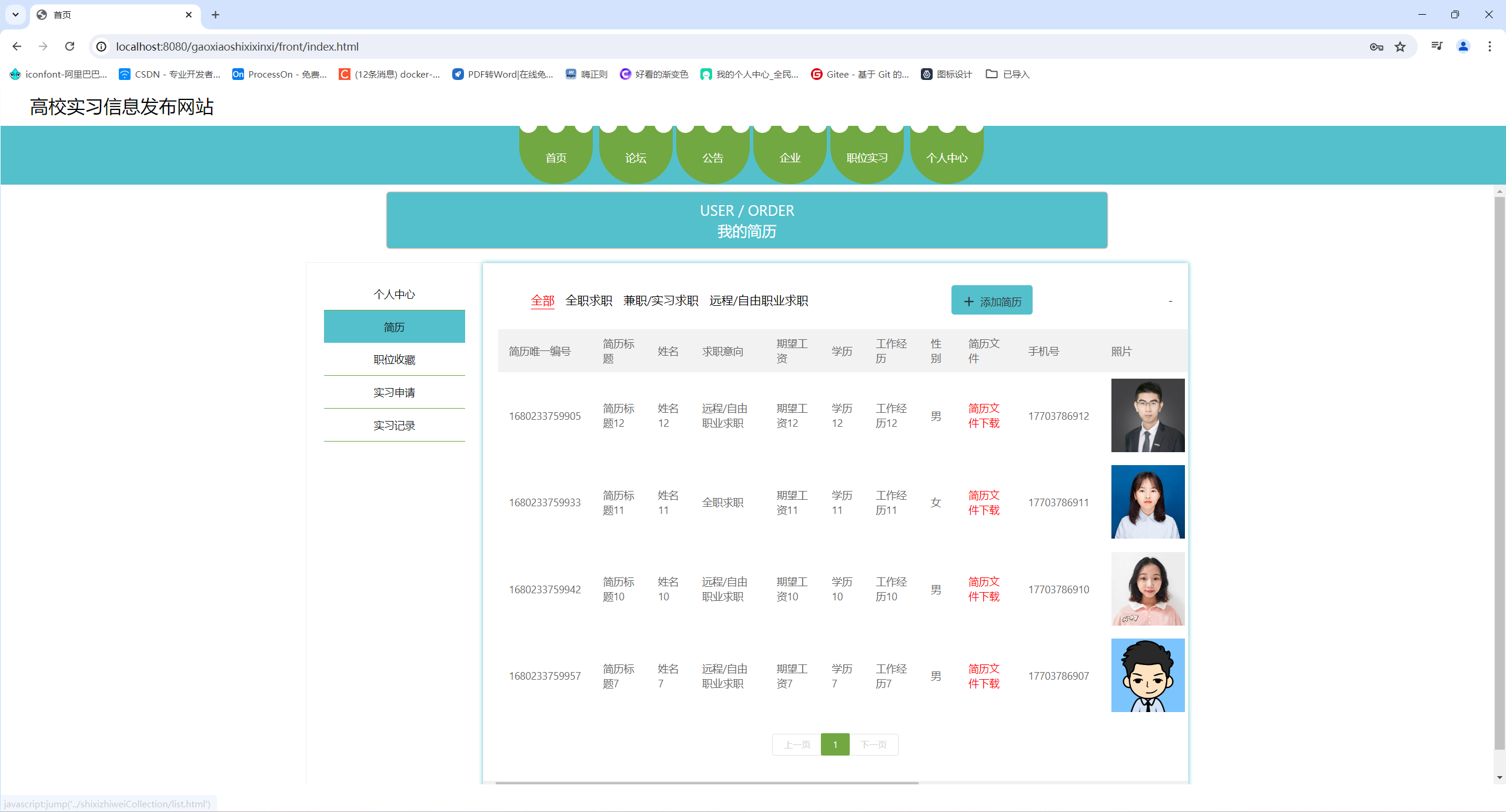This screenshot has height=812, width=1506.
Task: Download resume file for 姓名12
Action: coord(983,416)
